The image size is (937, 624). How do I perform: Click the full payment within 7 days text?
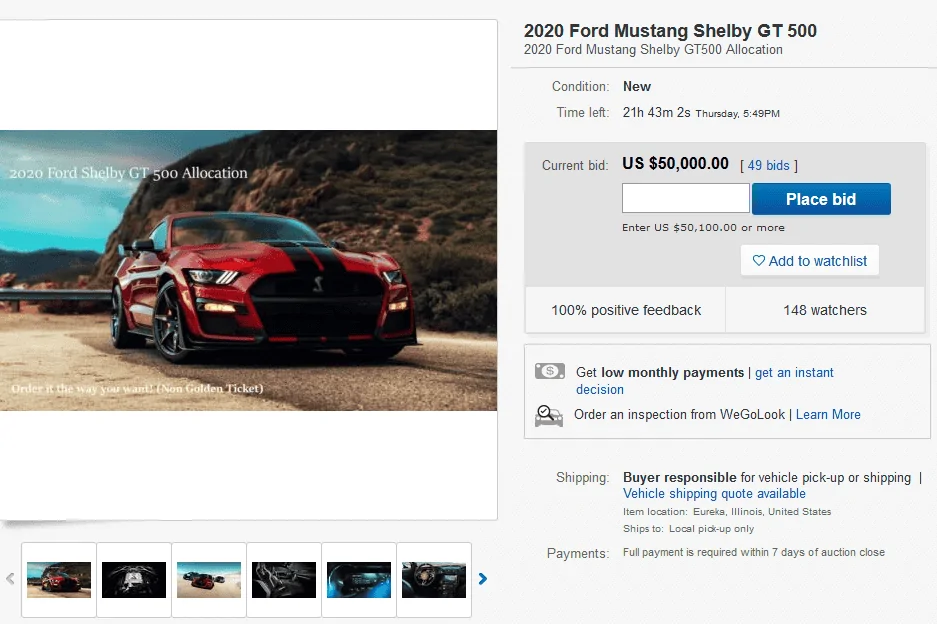[754, 552]
